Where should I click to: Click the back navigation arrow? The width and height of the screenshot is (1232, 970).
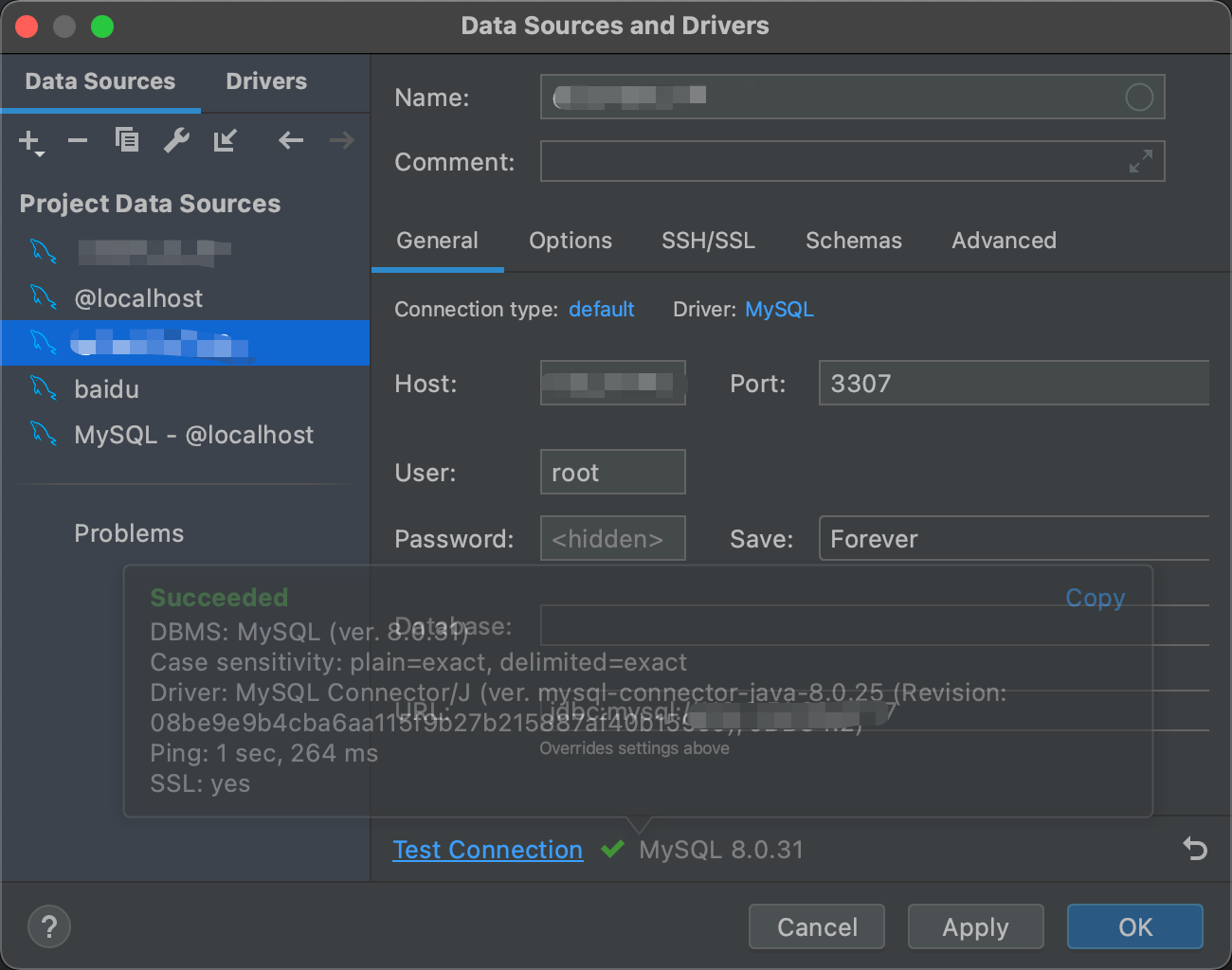[x=290, y=140]
